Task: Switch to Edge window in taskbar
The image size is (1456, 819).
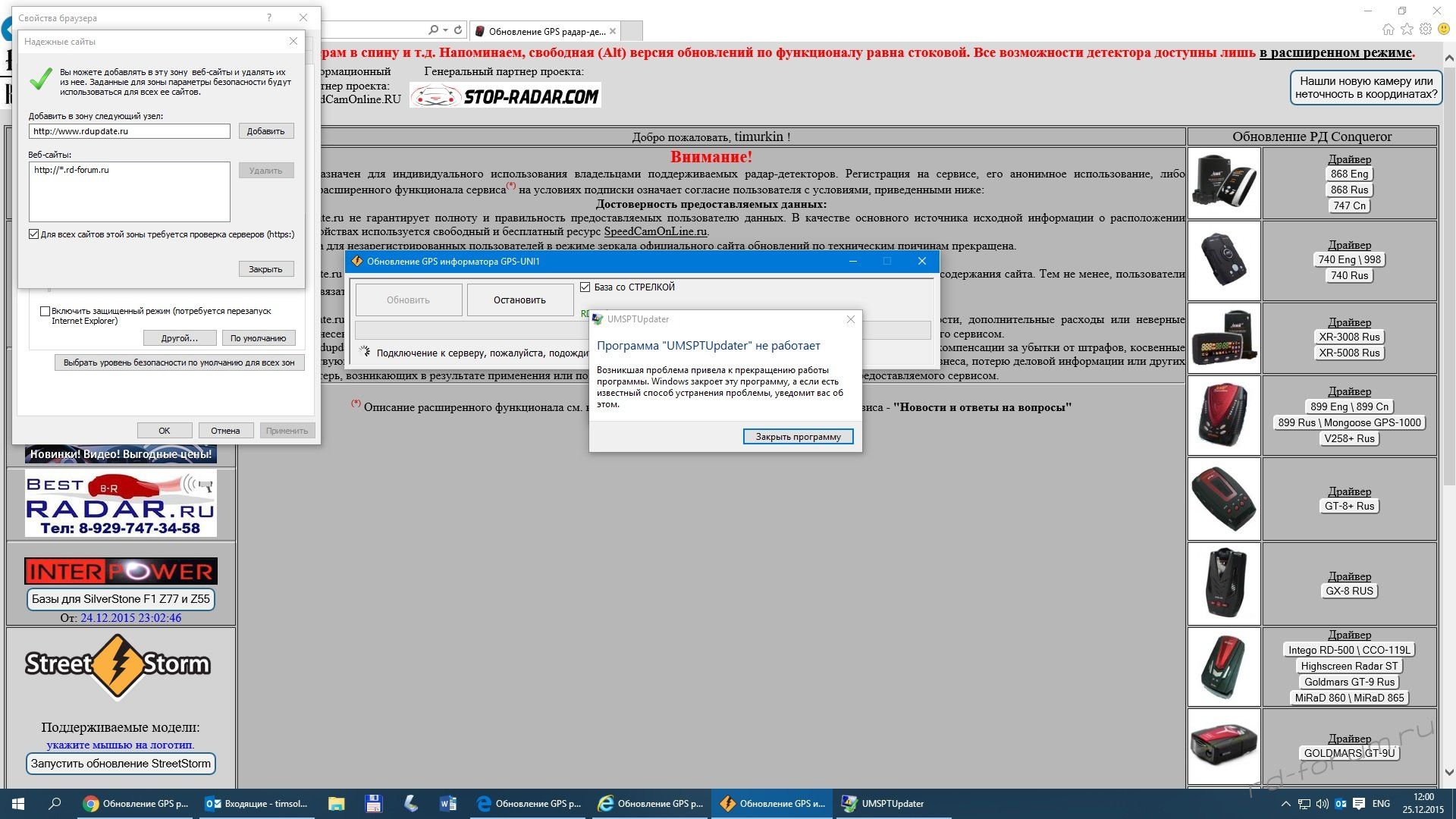Action: point(528,804)
